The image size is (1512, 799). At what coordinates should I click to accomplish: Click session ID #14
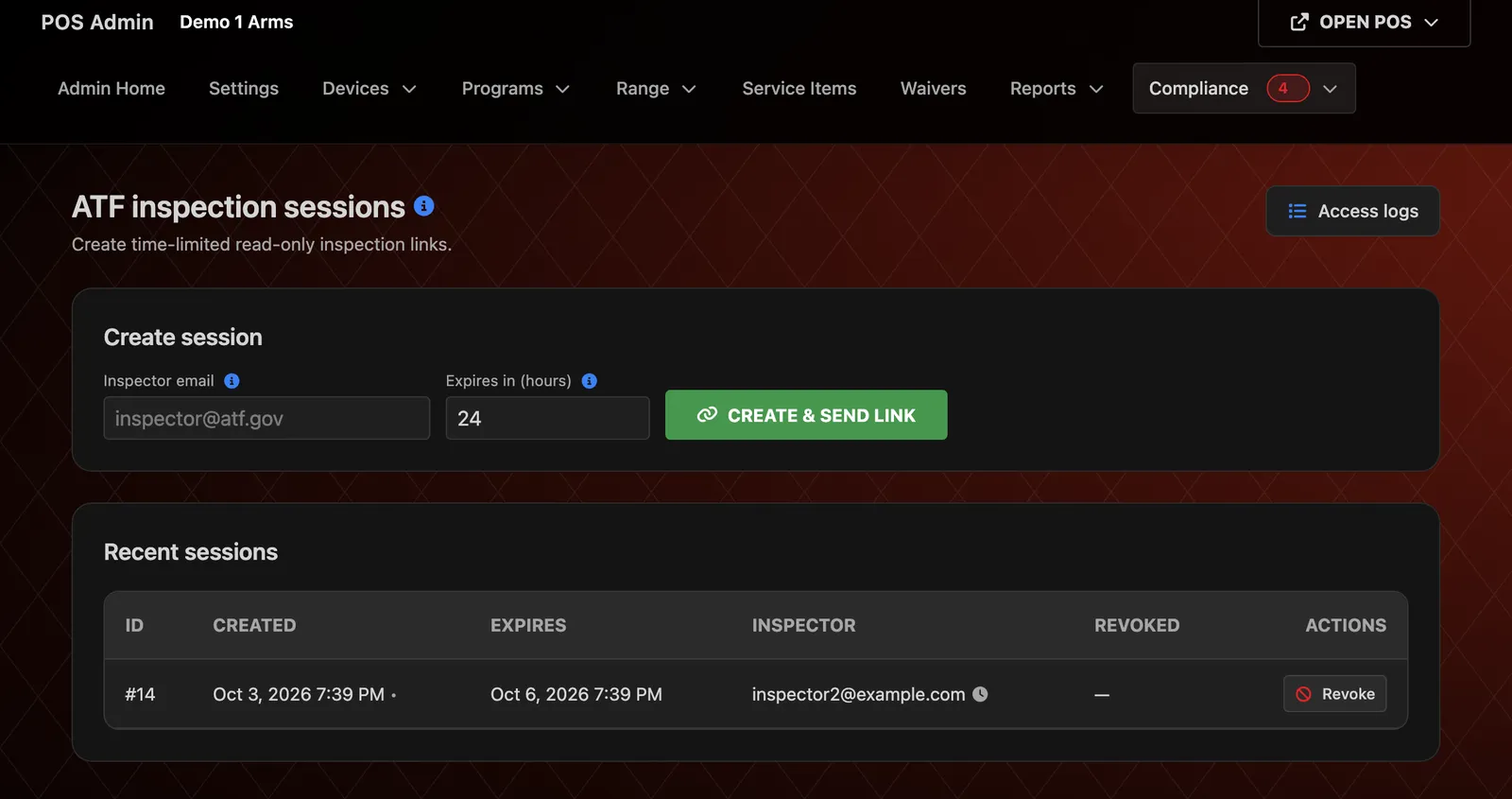[x=140, y=694]
